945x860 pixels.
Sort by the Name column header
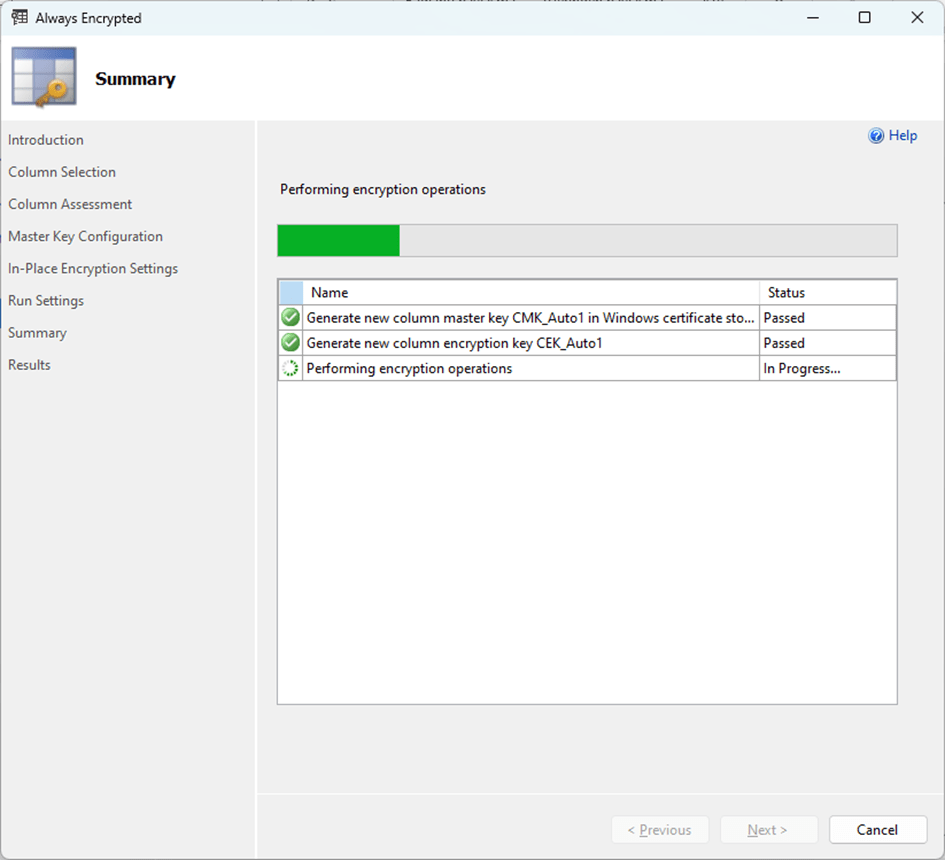coord(530,293)
